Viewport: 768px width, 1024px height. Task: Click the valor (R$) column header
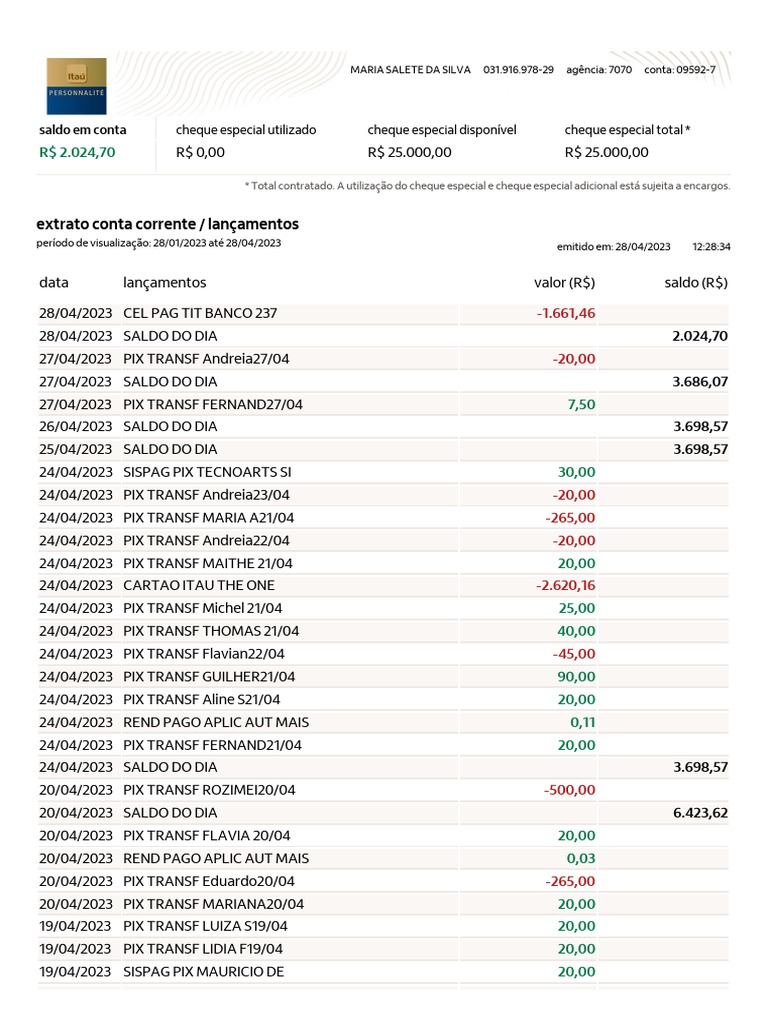coord(564,283)
